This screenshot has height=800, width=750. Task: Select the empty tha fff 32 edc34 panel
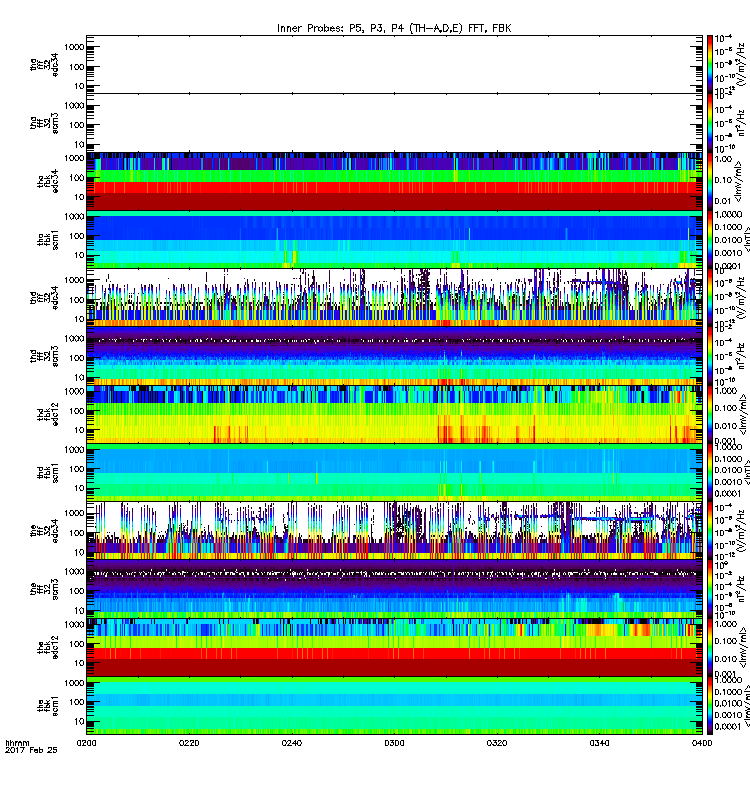click(394, 64)
